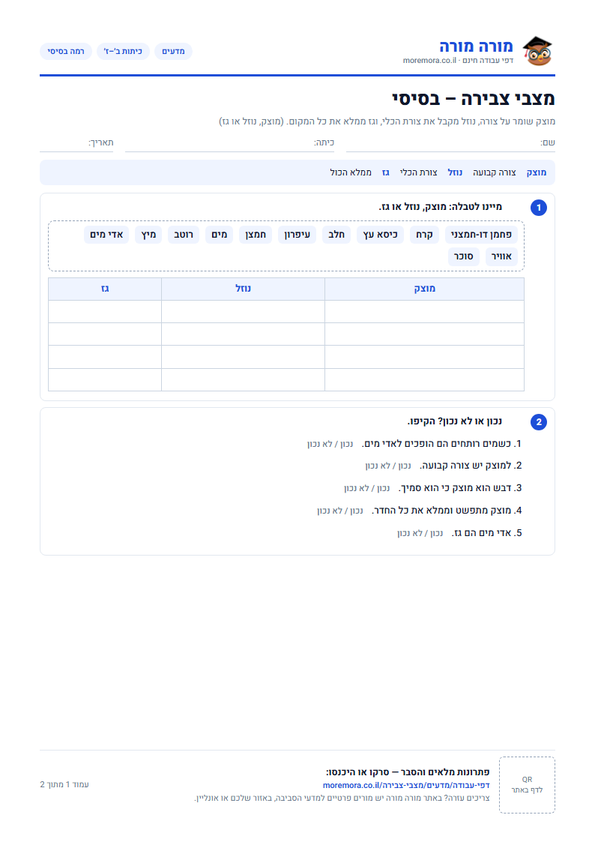595x842 pixels.
Task: Circle נכון / לא נכון for statement 5
Action: tap(420, 533)
